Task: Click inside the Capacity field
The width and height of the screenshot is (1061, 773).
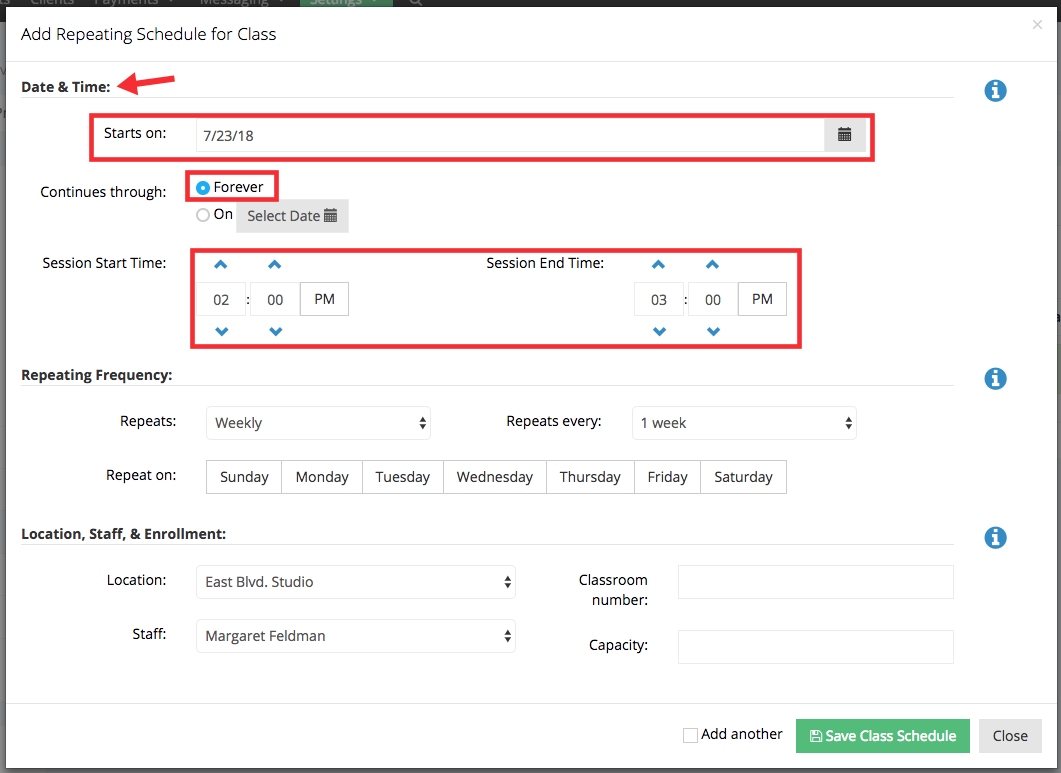Action: click(x=815, y=646)
